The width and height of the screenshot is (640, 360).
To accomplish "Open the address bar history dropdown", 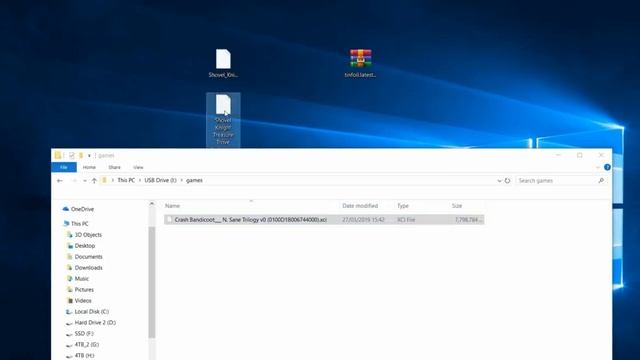I will tap(499, 180).
